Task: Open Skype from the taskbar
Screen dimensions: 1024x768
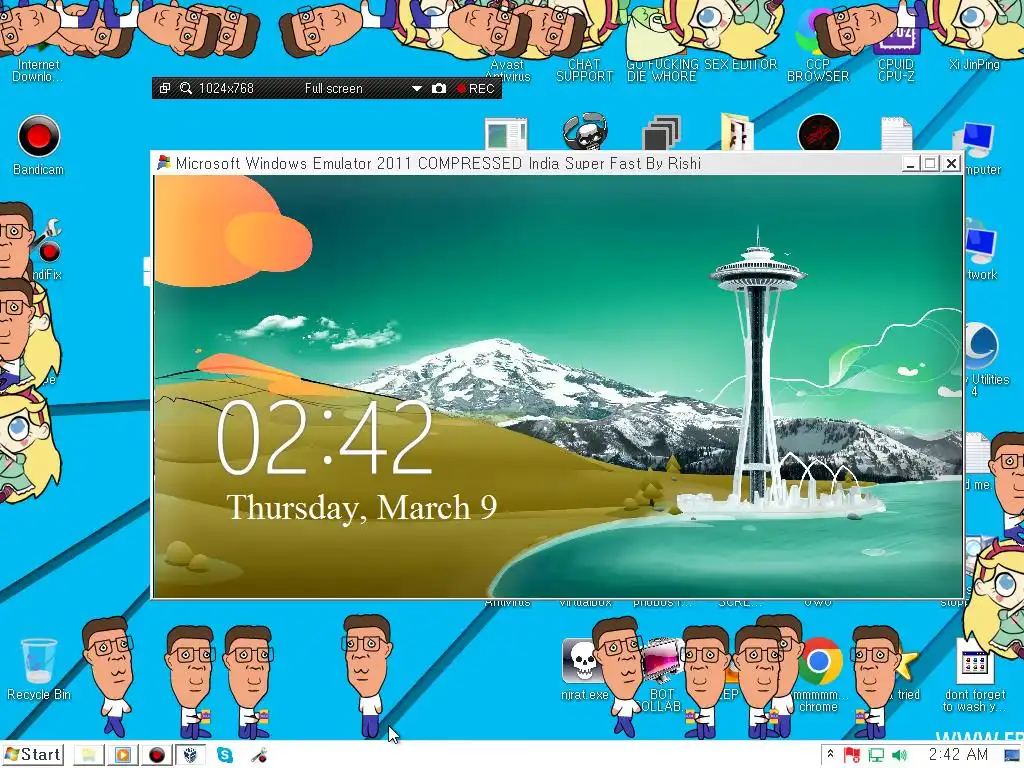Action: (x=225, y=755)
